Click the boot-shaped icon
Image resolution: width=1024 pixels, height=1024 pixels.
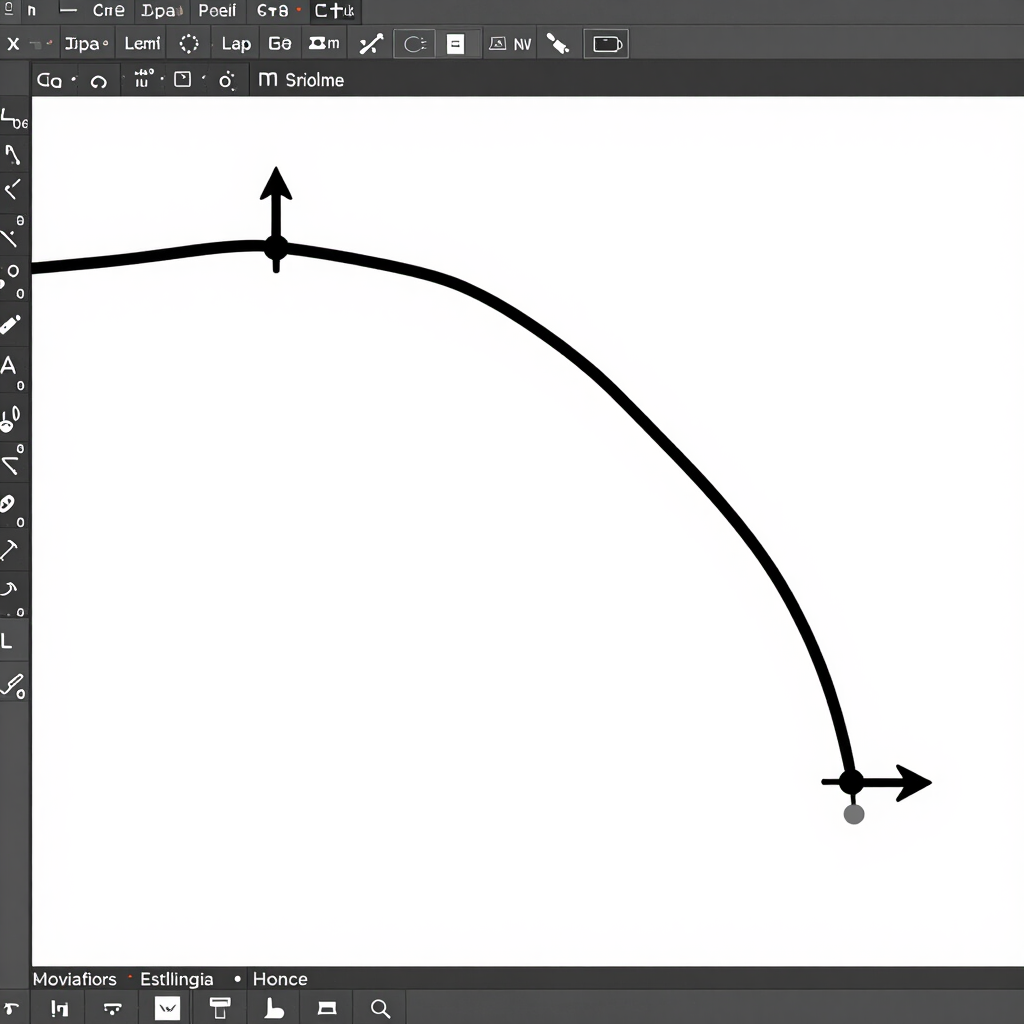pyautogui.click(x=274, y=1008)
